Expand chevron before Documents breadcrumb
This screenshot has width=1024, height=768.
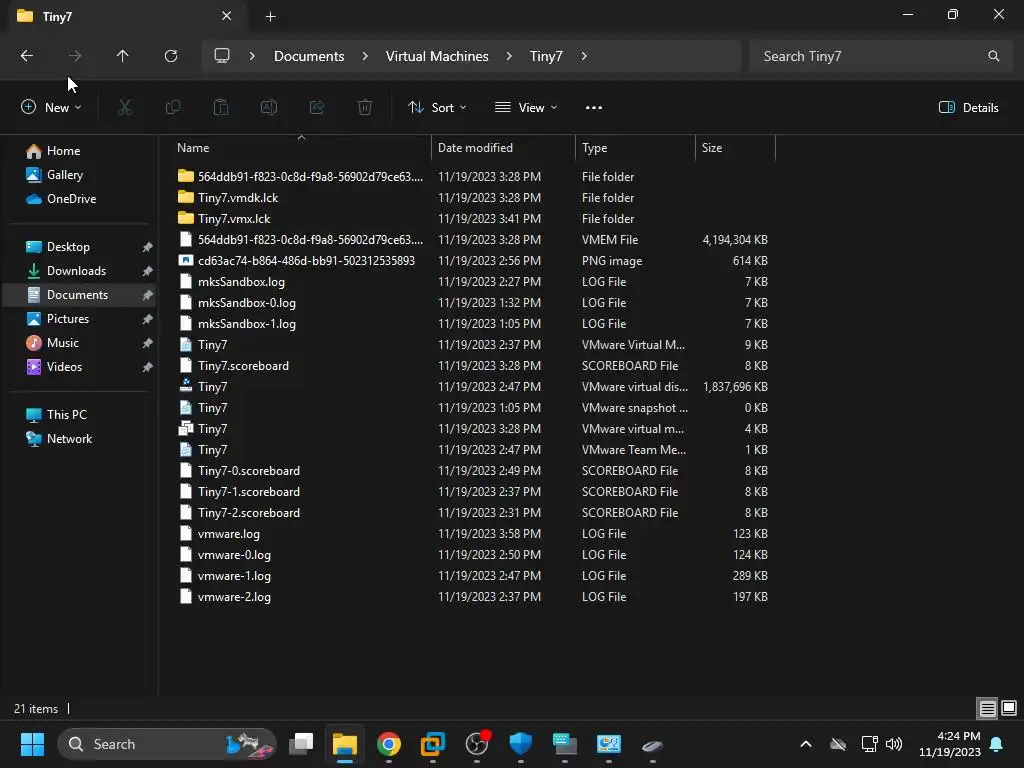tap(252, 56)
